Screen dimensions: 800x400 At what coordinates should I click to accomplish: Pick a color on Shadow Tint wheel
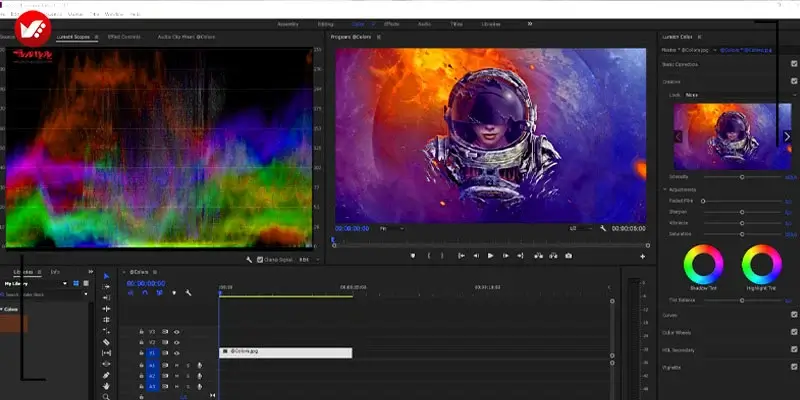click(x=704, y=264)
